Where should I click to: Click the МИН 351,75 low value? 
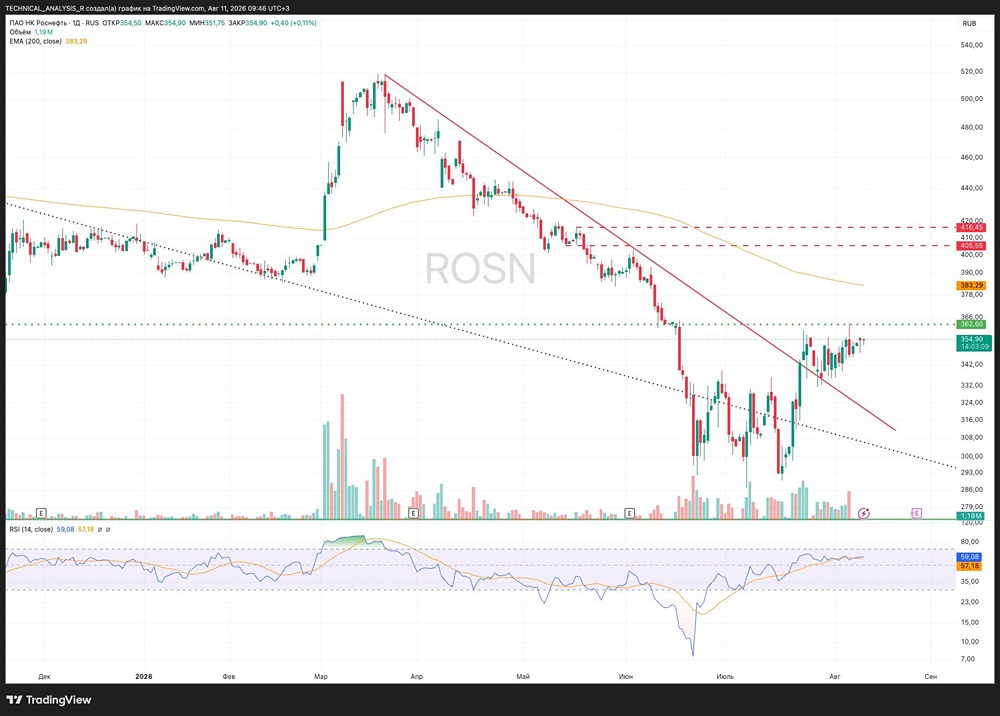pos(207,23)
